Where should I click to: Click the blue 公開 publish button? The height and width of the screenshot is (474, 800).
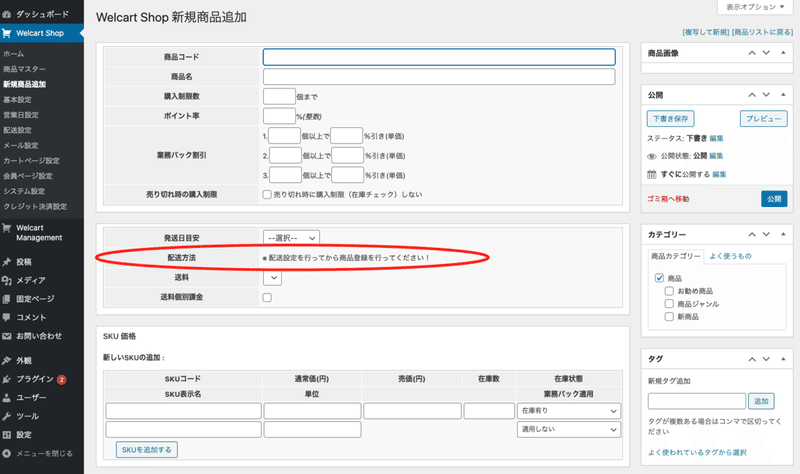tap(774, 199)
